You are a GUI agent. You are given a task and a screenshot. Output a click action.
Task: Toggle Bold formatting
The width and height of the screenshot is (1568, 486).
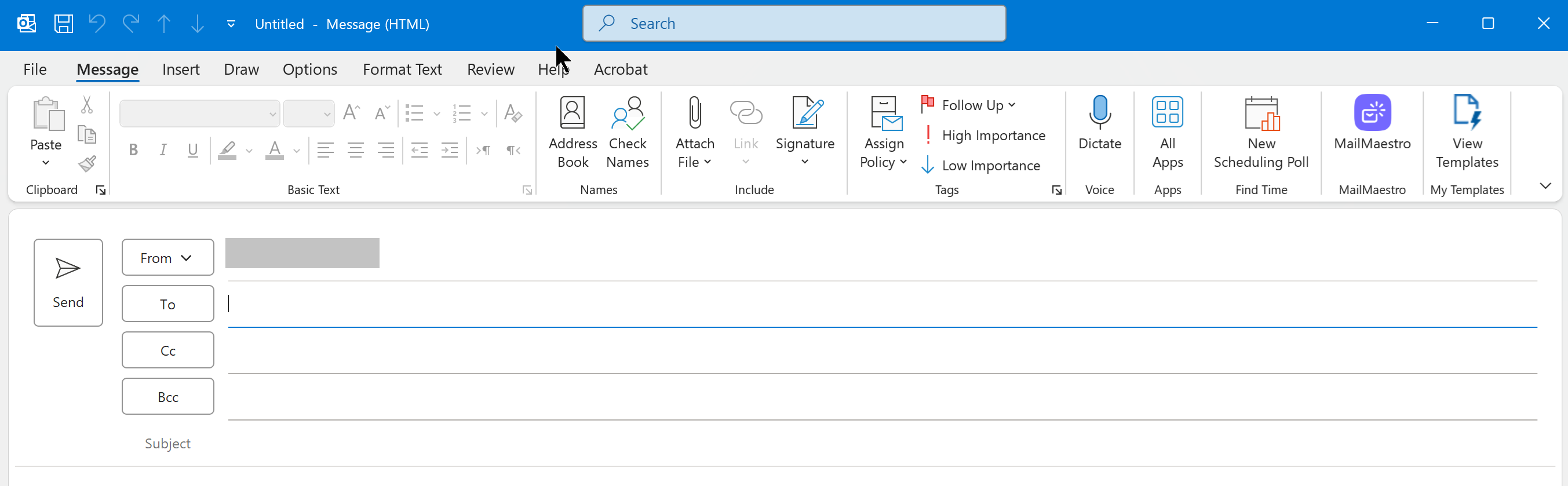(x=133, y=150)
